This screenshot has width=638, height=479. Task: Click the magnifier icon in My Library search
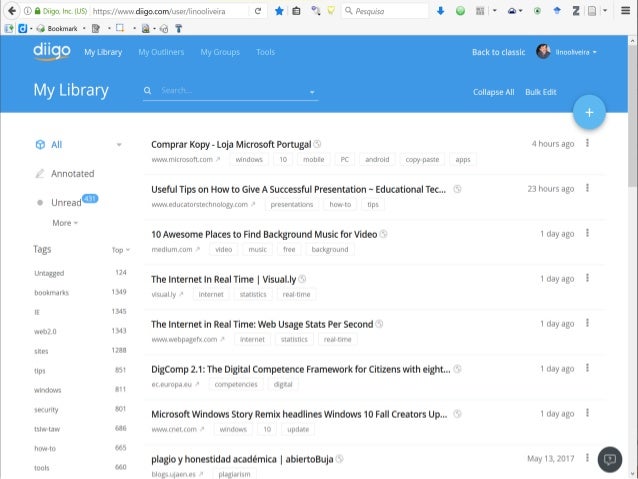click(x=147, y=91)
